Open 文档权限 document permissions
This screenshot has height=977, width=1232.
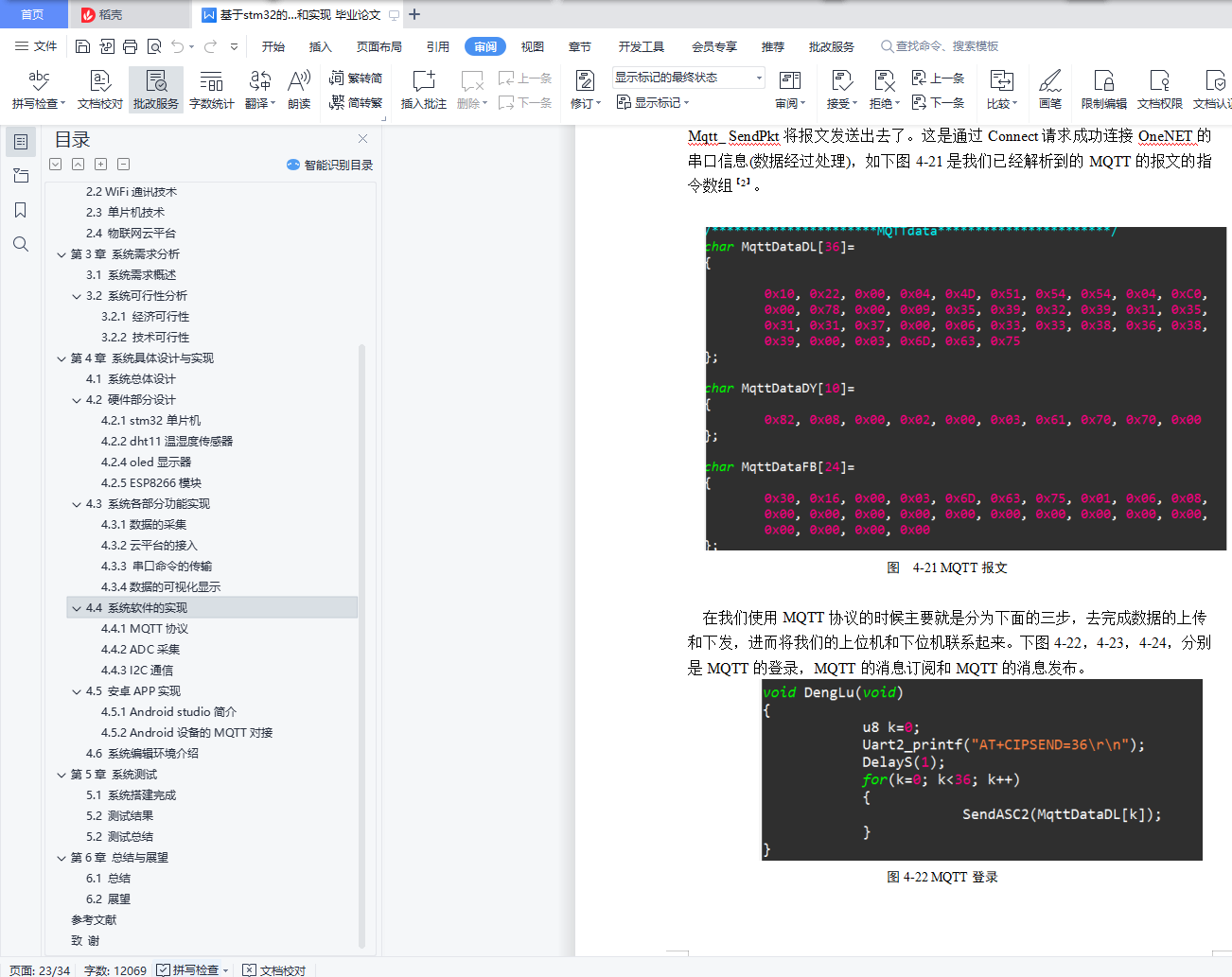point(1160,90)
